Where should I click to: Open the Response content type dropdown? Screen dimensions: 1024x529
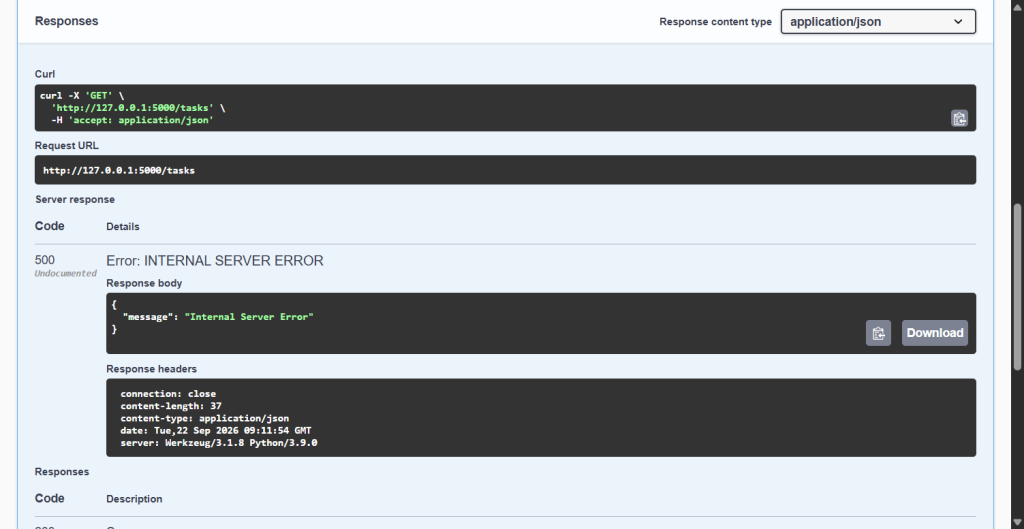point(878,22)
